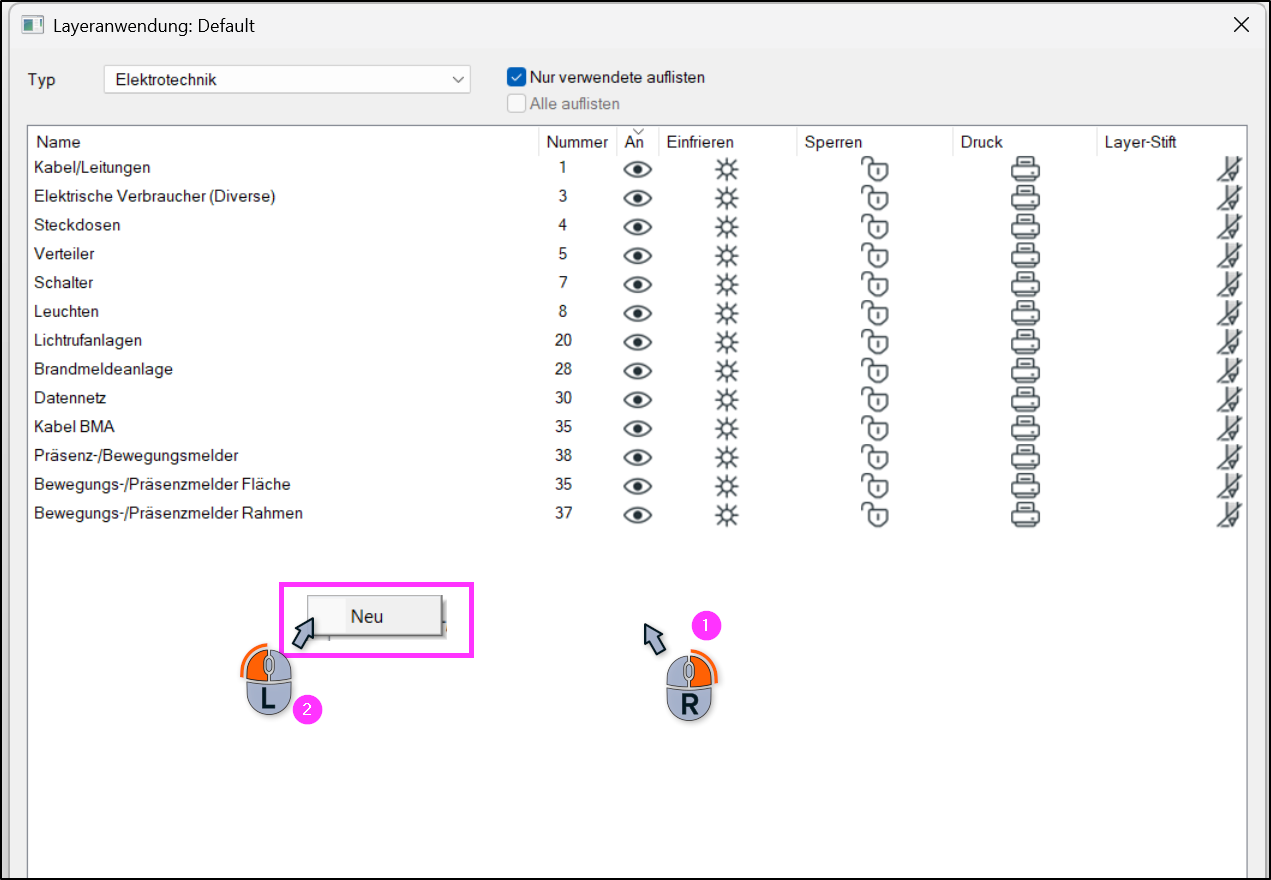The height and width of the screenshot is (880, 1271).
Task: Click layer pen icon for Brandmeldeanlage
Action: (x=1229, y=371)
